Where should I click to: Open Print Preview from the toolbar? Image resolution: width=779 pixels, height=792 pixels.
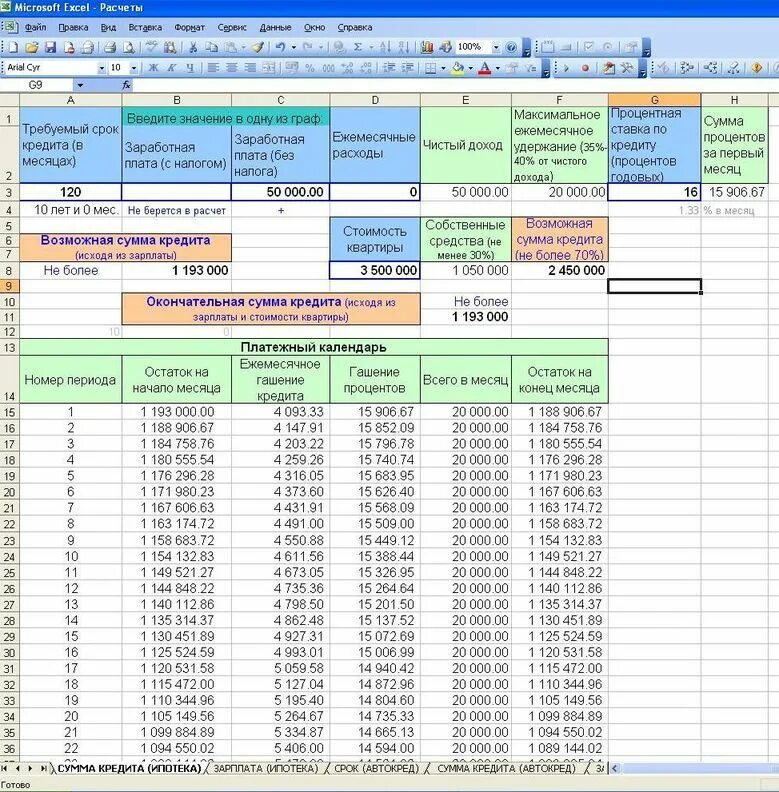click(x=129, y=47)
